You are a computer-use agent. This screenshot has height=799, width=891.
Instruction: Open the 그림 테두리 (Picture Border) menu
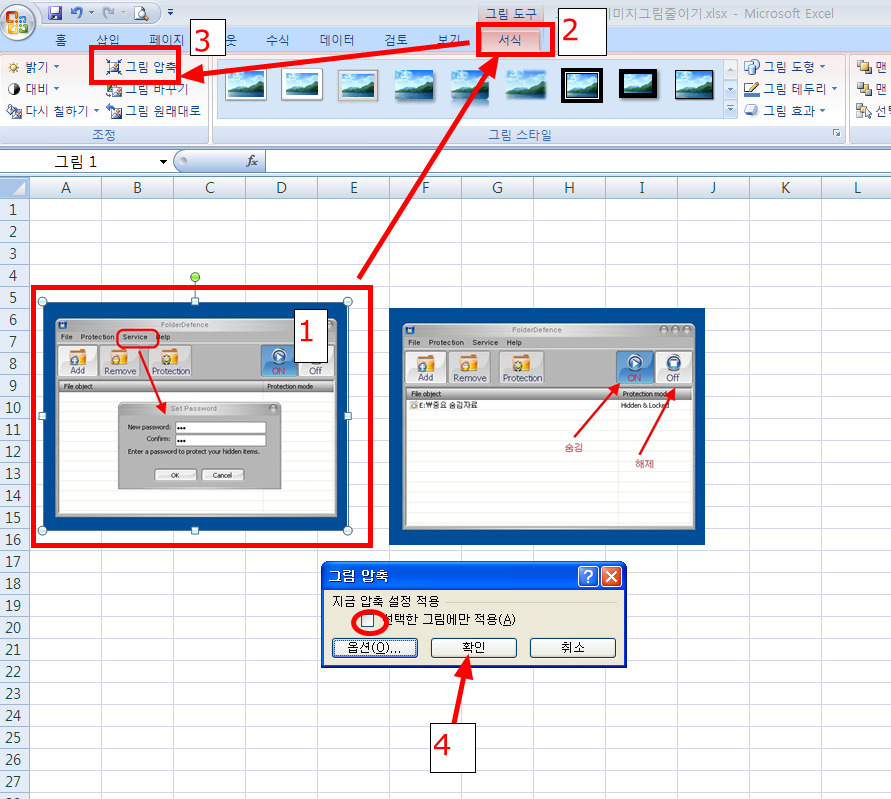790,89
